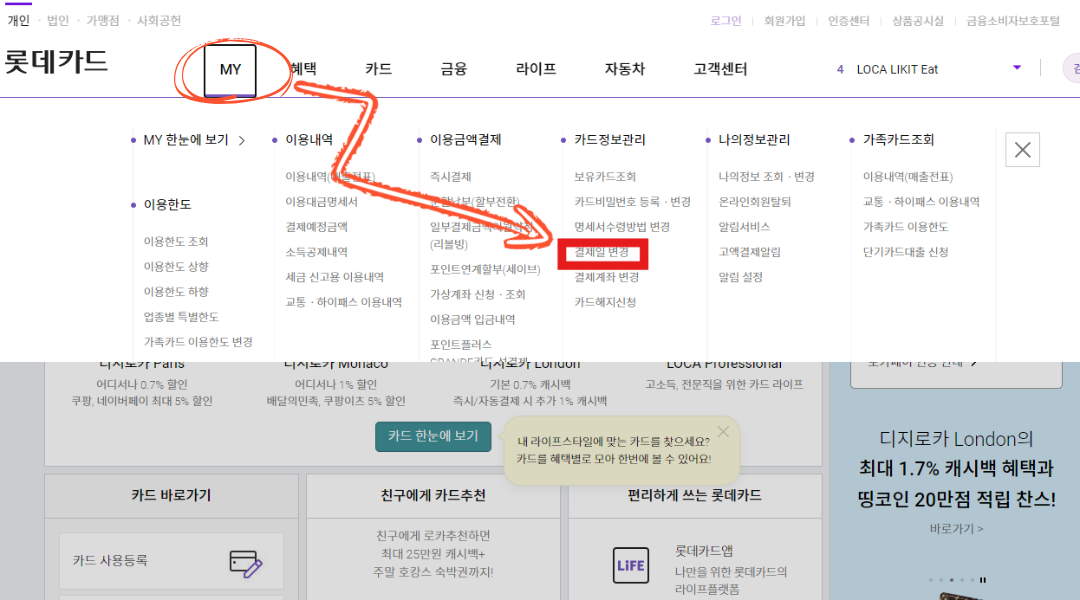Select 결제계좌 변경 menu item

coord(607,277)
